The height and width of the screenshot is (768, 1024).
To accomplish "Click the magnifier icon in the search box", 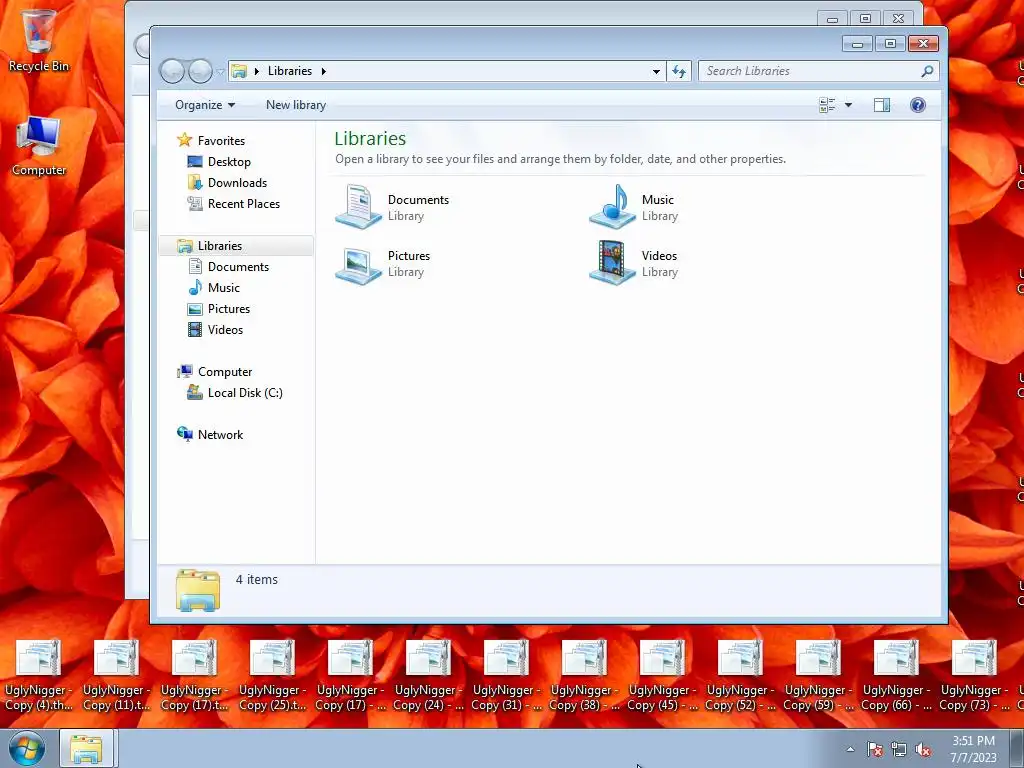I will tap(927, 71).
